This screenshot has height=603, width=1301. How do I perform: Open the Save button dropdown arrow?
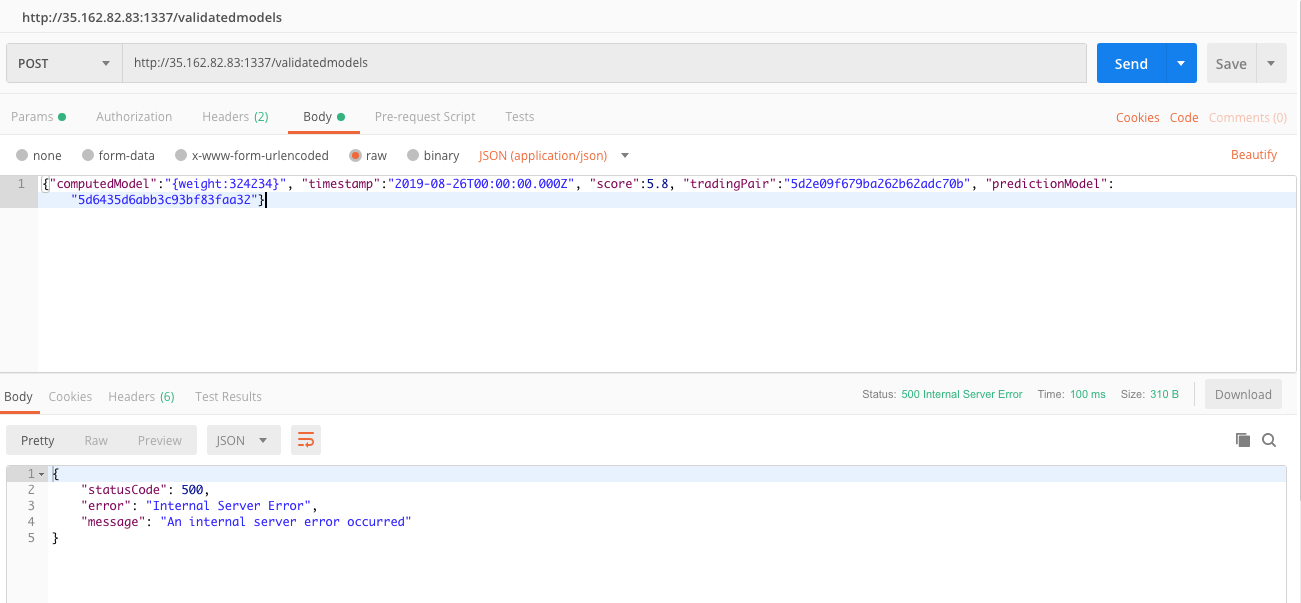click(1271, 63)
